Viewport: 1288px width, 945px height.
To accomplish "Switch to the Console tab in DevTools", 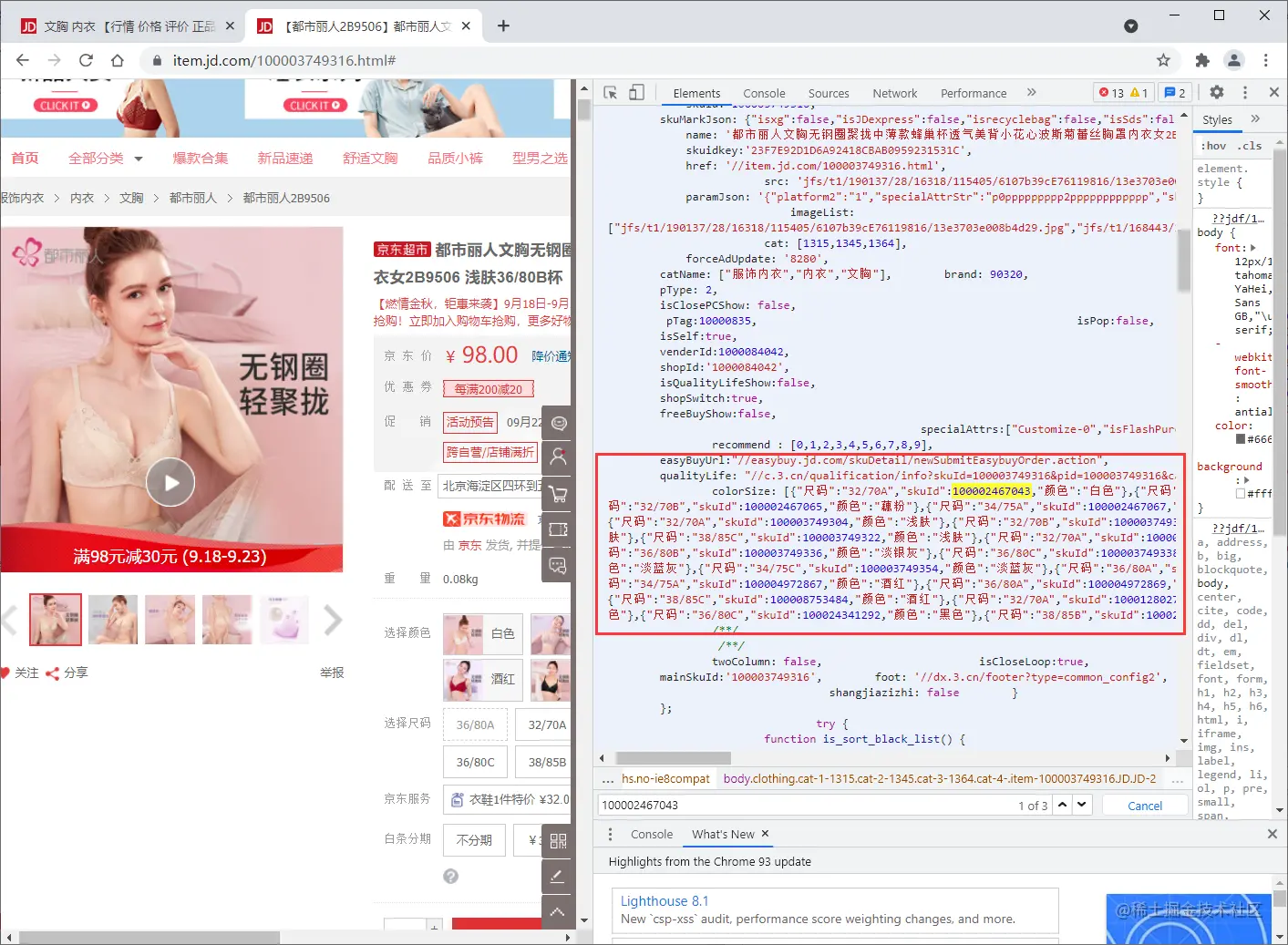I will point(764,93).
